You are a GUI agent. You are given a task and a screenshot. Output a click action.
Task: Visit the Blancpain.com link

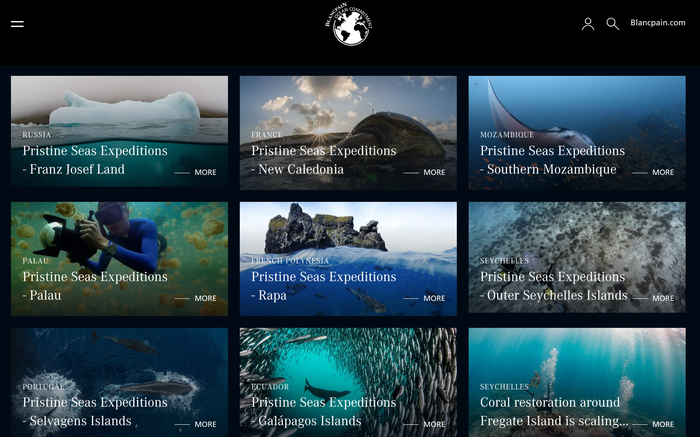(x=658, y=23)
